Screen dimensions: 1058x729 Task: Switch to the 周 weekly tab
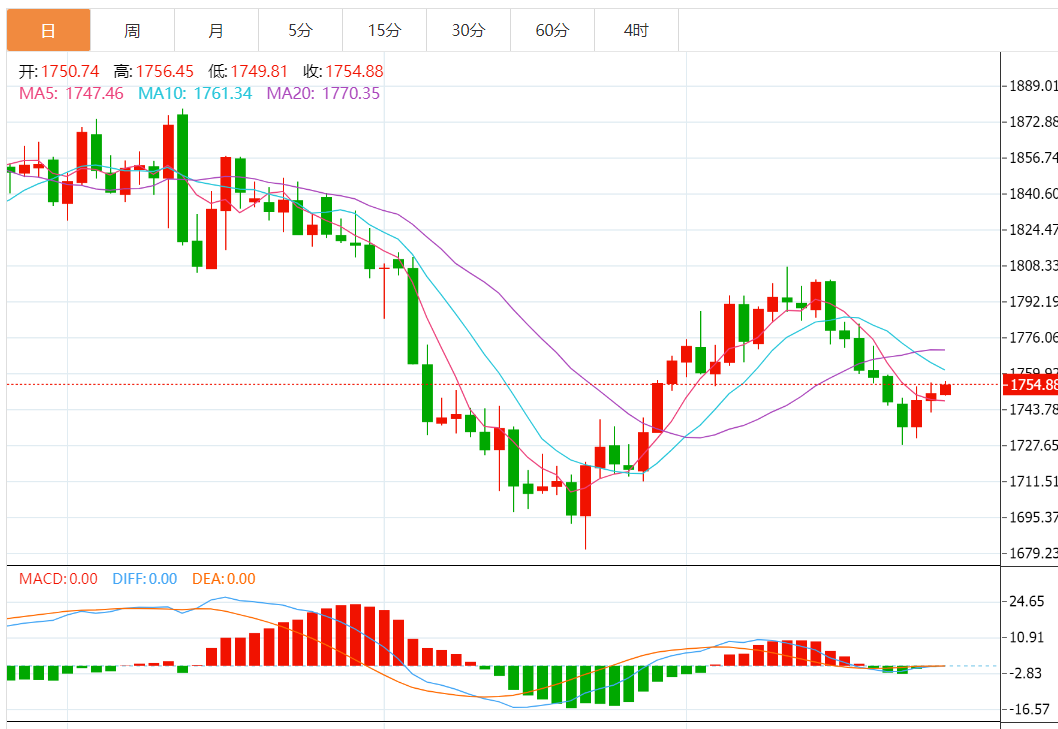(132, 30)
